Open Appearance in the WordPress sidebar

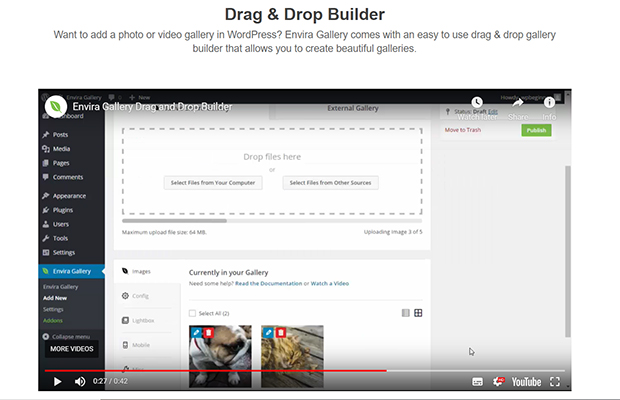(x=69, y=196)
